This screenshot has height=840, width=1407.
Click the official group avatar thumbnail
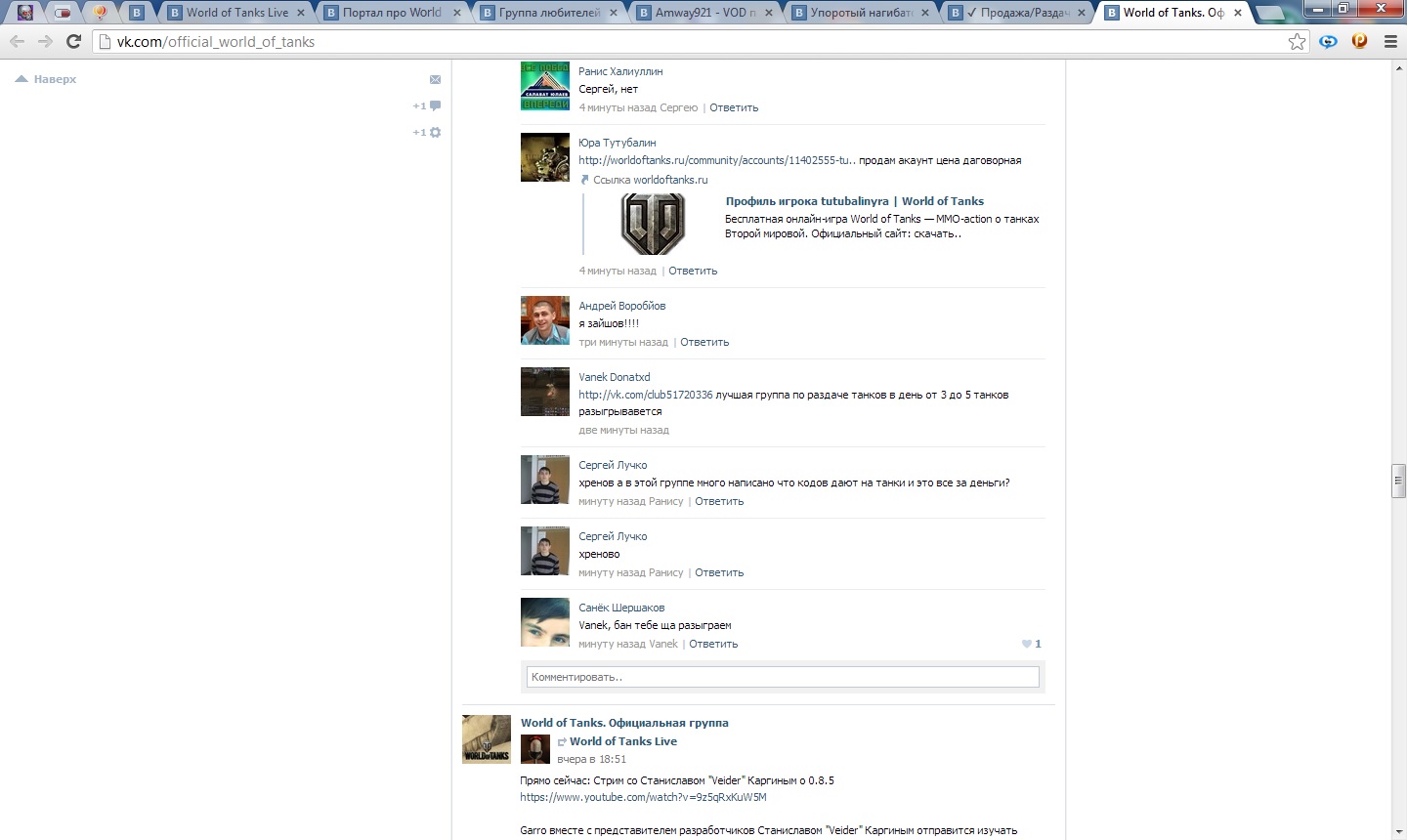click(487, 739)
